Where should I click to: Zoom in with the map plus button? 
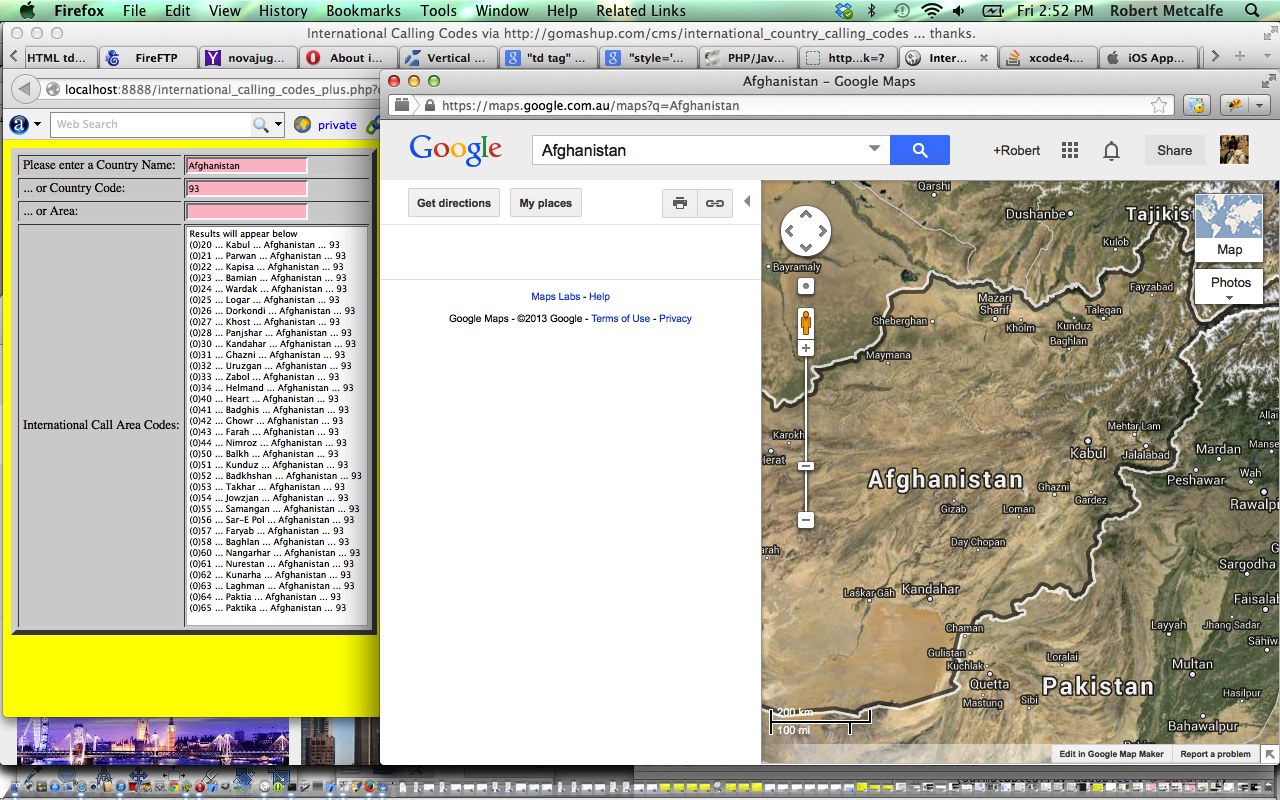tap(806, 348)
